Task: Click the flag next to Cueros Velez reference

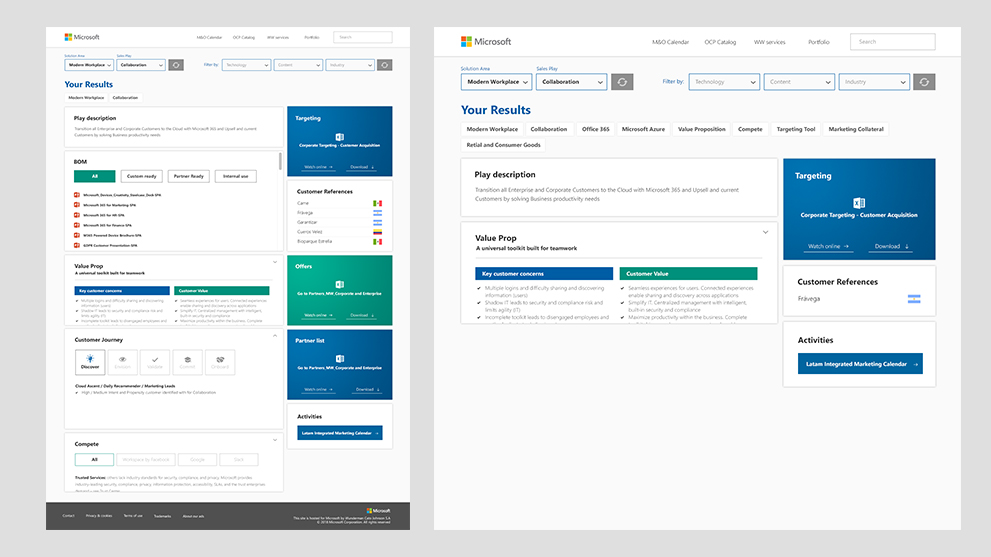Action: pos(377,232)
